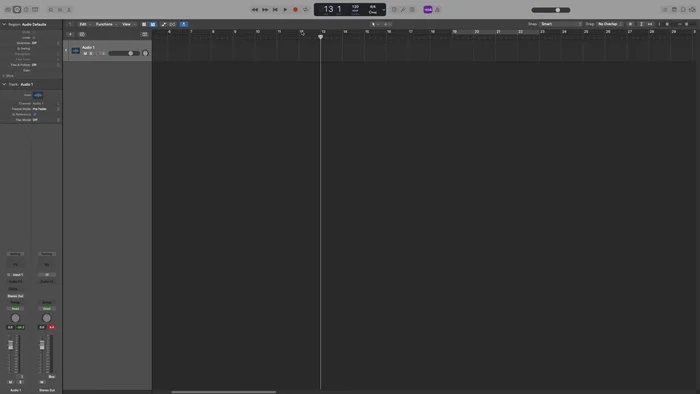Open the Functions menu in Tracks area
This screenshot has height=394, width=700.
106,24
